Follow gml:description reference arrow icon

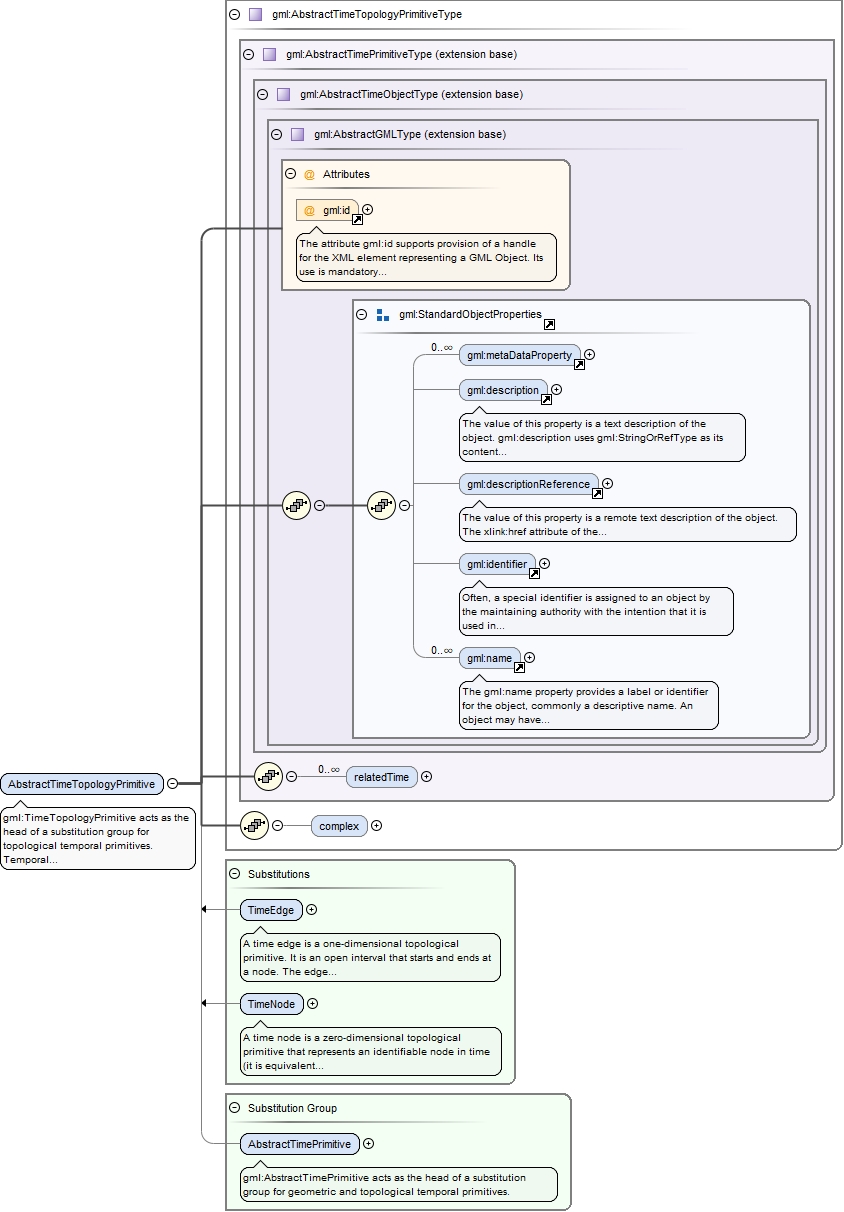[x=546, y=400]
